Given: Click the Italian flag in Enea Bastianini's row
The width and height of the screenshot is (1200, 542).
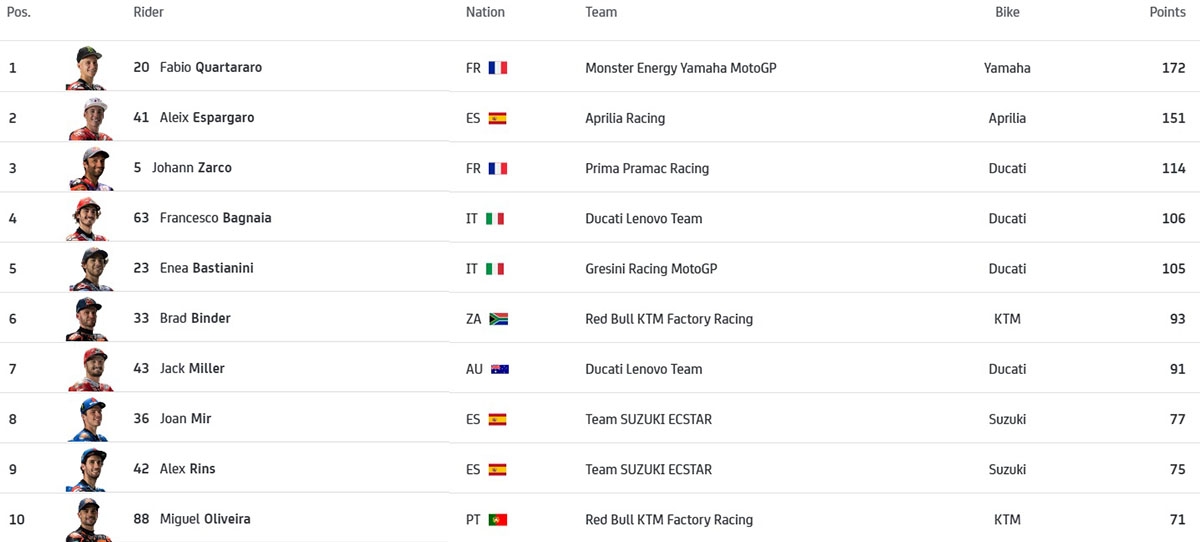Looking at the screenshot, I should coord(495,269).
